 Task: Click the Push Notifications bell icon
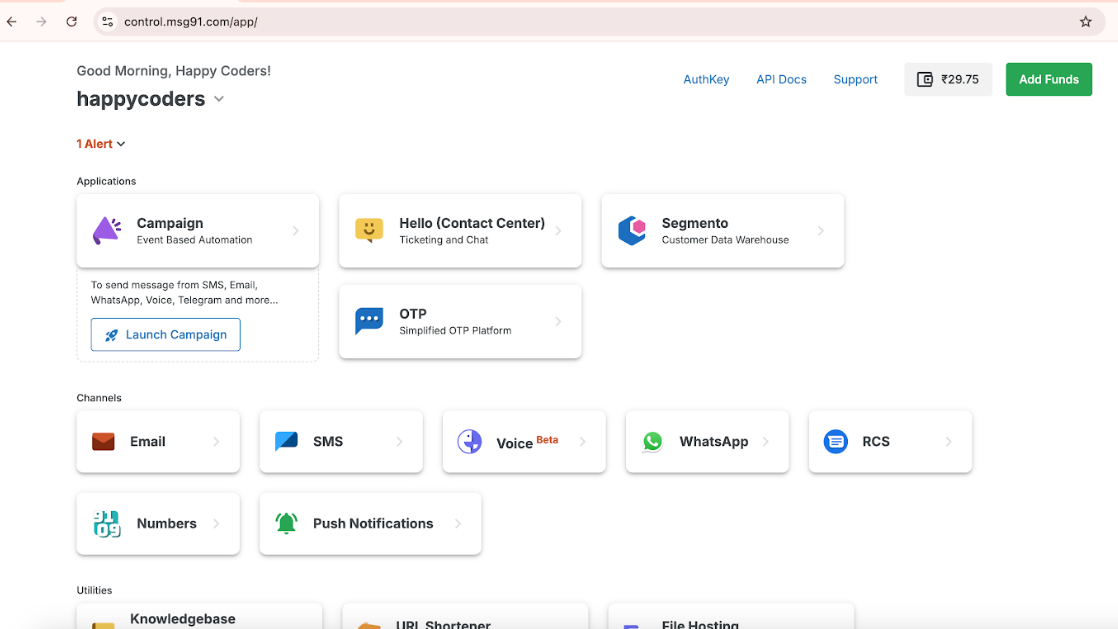[286, 523]
